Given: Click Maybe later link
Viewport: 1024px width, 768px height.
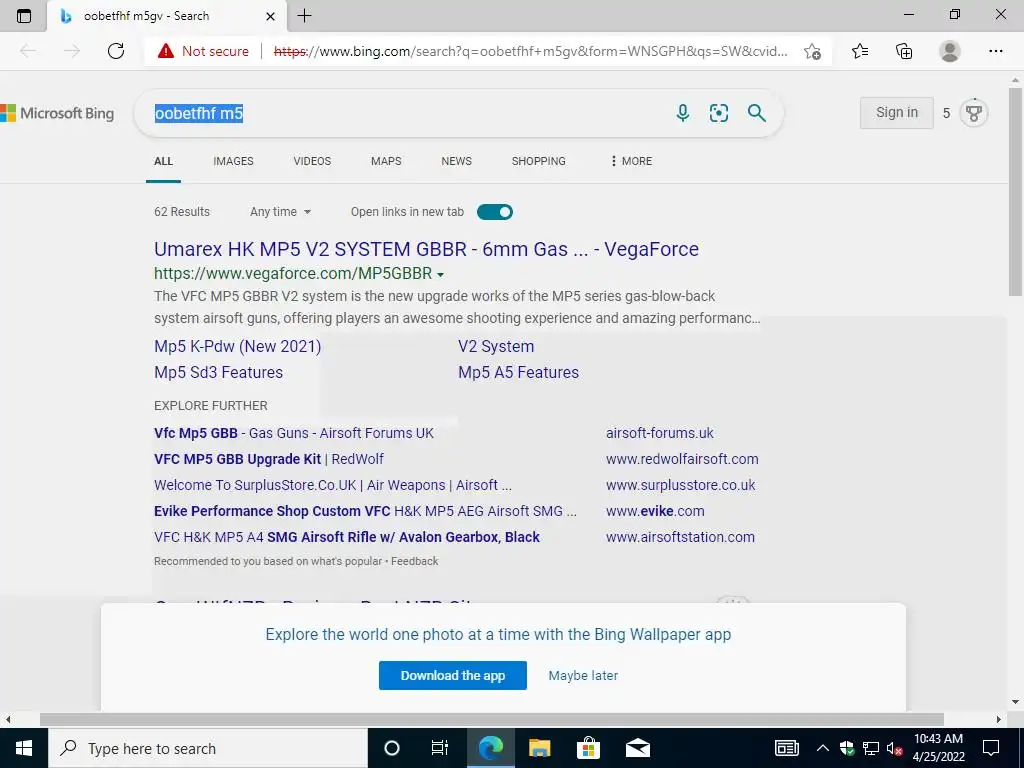Looking at the screenshot, I should pos(583,675).
